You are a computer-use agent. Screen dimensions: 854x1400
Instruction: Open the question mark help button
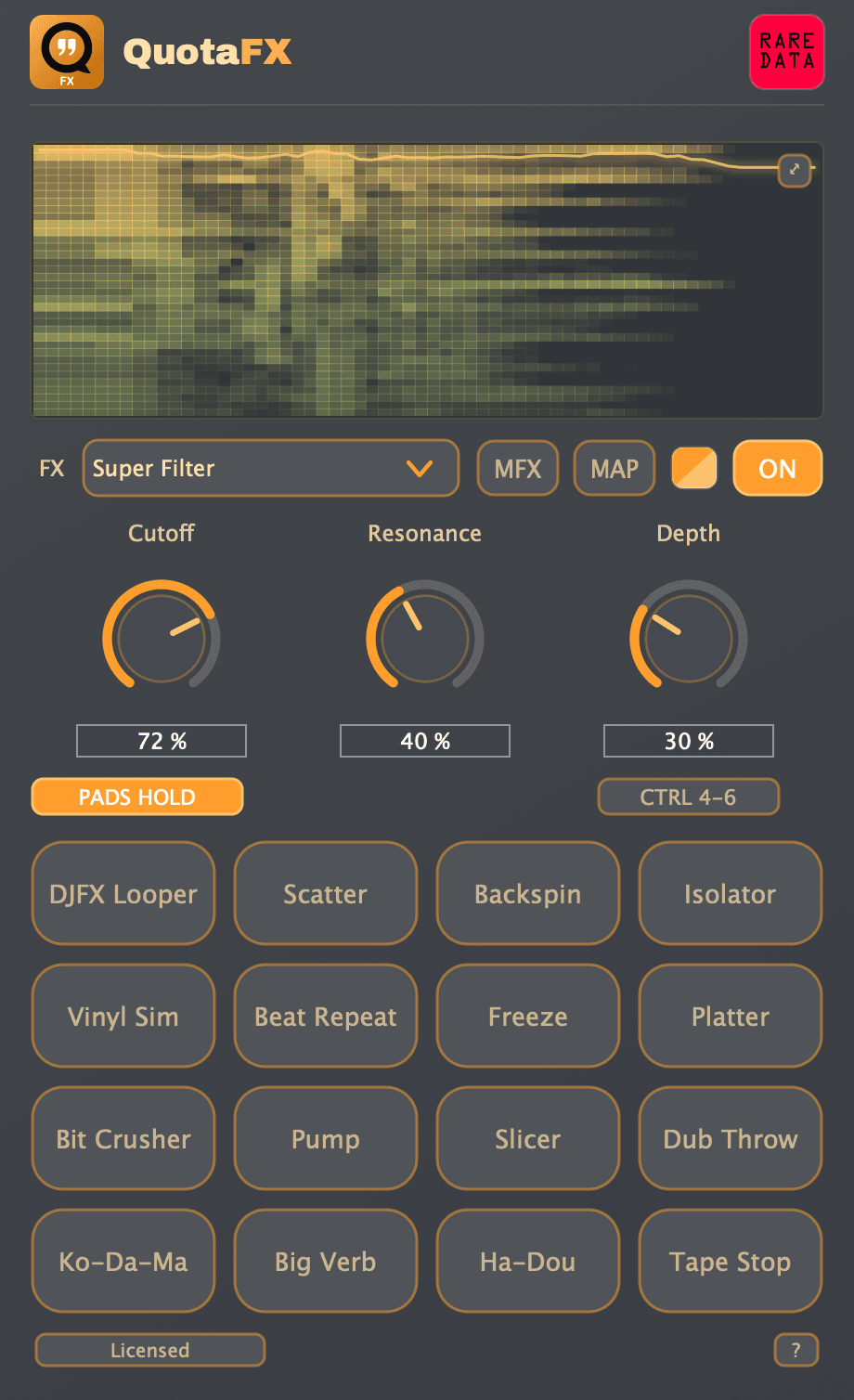coord(796,1350)
